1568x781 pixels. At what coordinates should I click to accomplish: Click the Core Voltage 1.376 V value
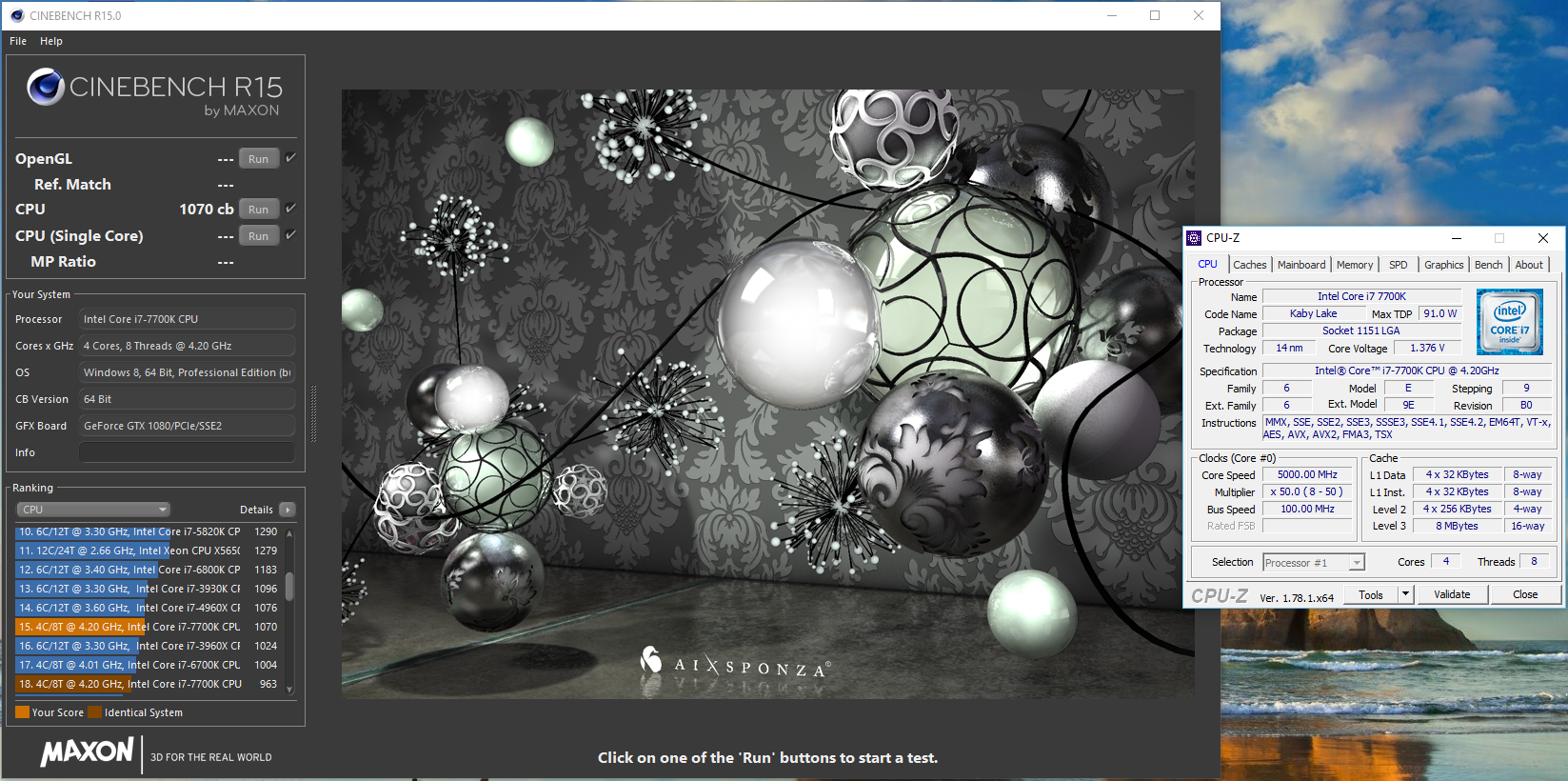point(1426,348)
